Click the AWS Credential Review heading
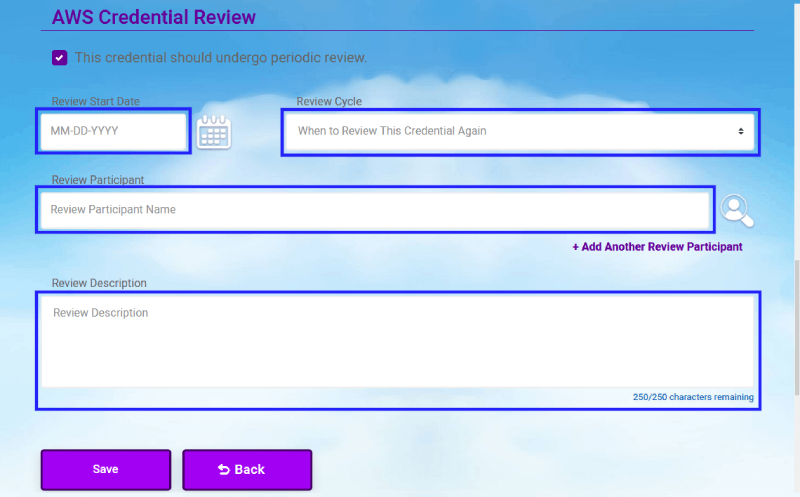800x497 pixels. tap(154, 17)
